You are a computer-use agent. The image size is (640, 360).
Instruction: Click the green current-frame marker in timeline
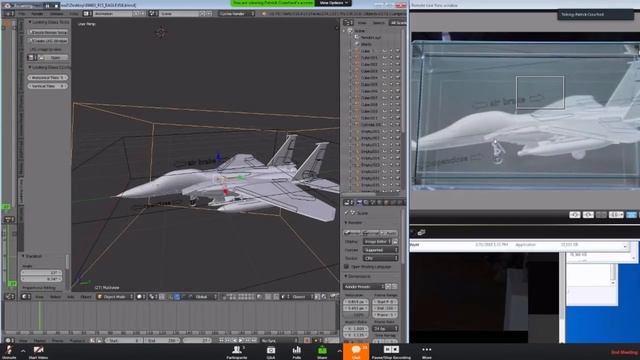coord(40,316)
